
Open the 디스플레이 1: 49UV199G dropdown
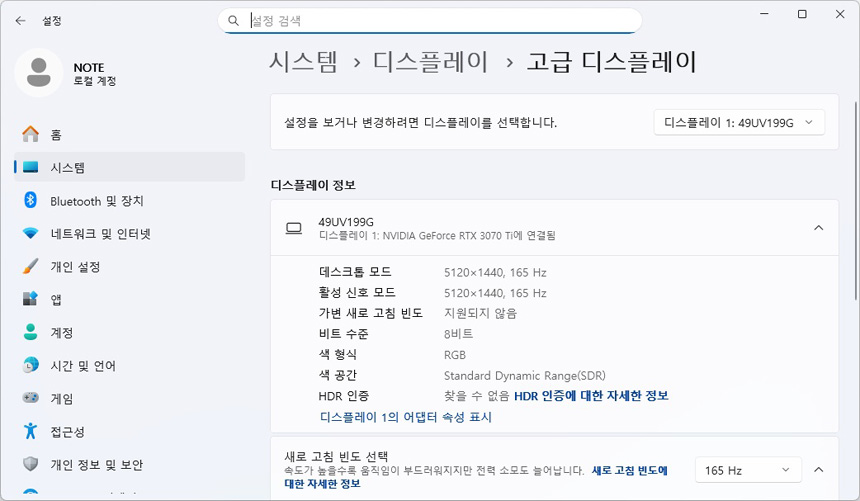(x=739, y=122)
